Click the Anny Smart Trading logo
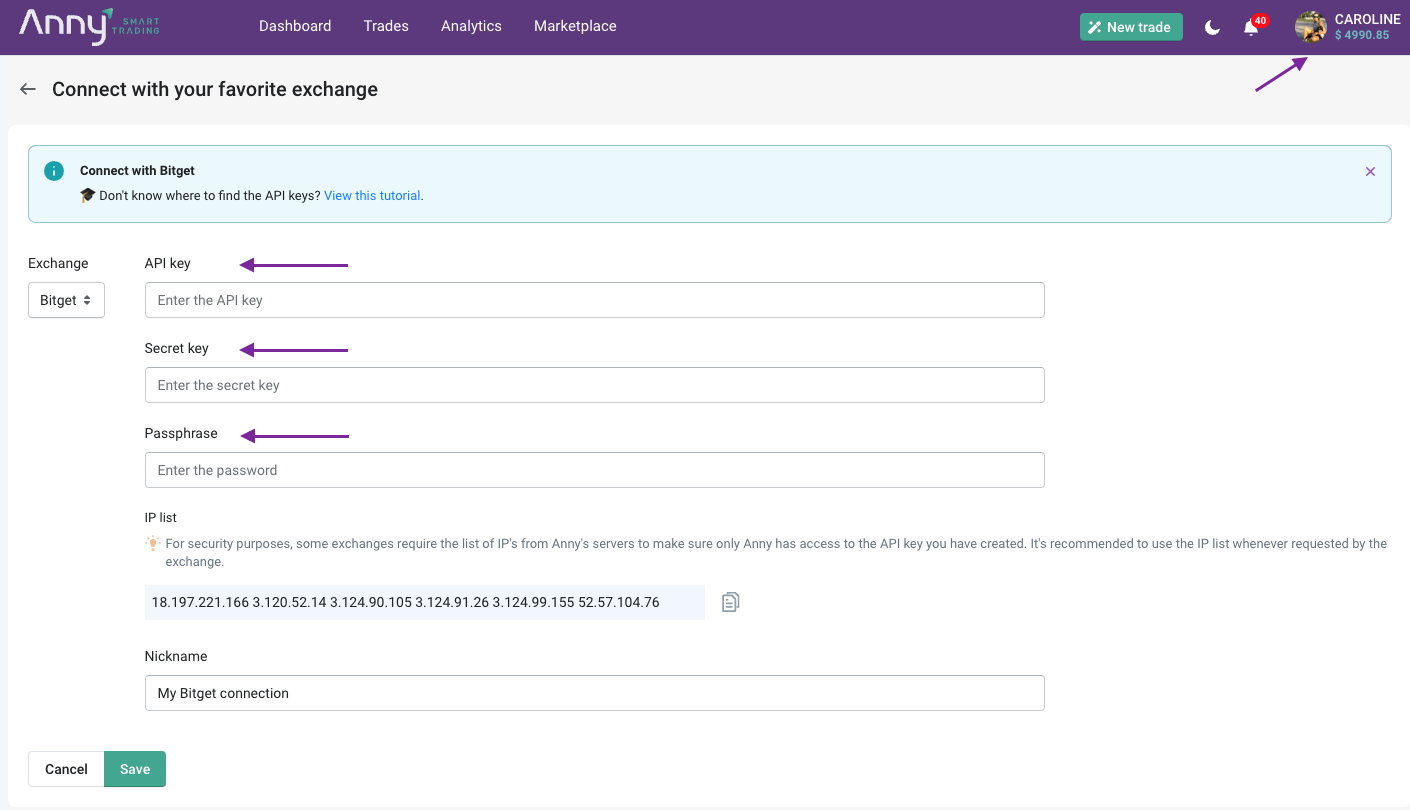This screenshot has height=810, width=1410. coord(88,26)
